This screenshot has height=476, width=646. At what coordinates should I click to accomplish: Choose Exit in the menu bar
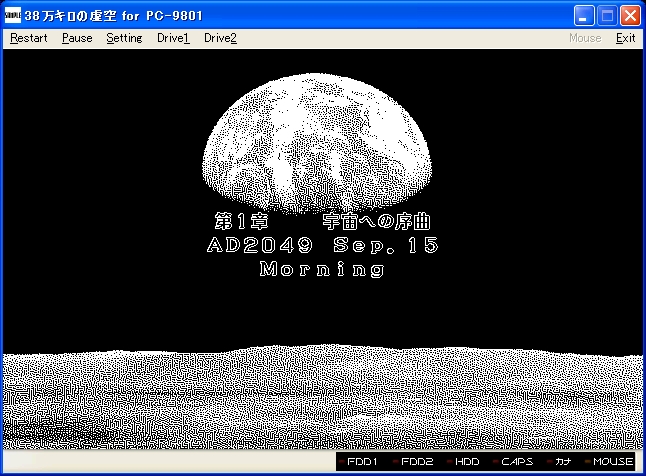coord(625,38)
